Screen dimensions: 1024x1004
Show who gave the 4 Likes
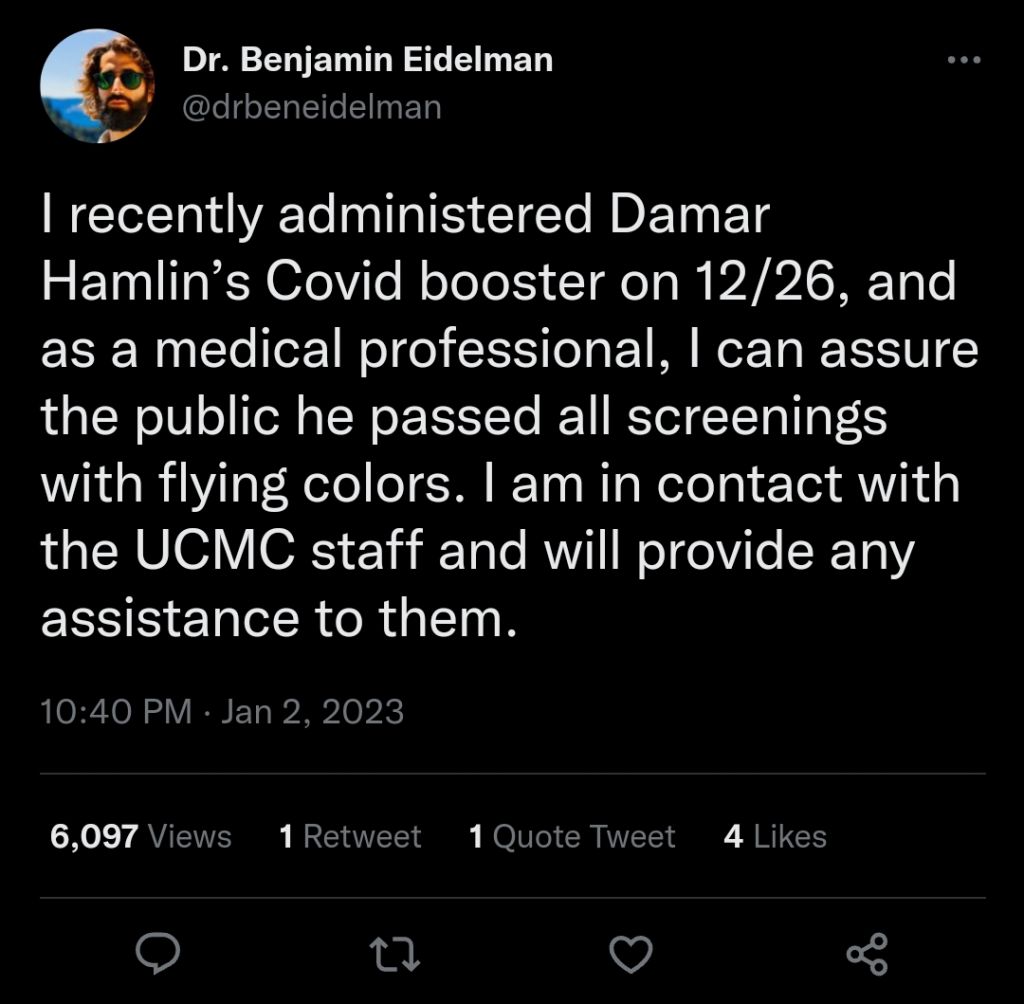click(x=775, y=836)
